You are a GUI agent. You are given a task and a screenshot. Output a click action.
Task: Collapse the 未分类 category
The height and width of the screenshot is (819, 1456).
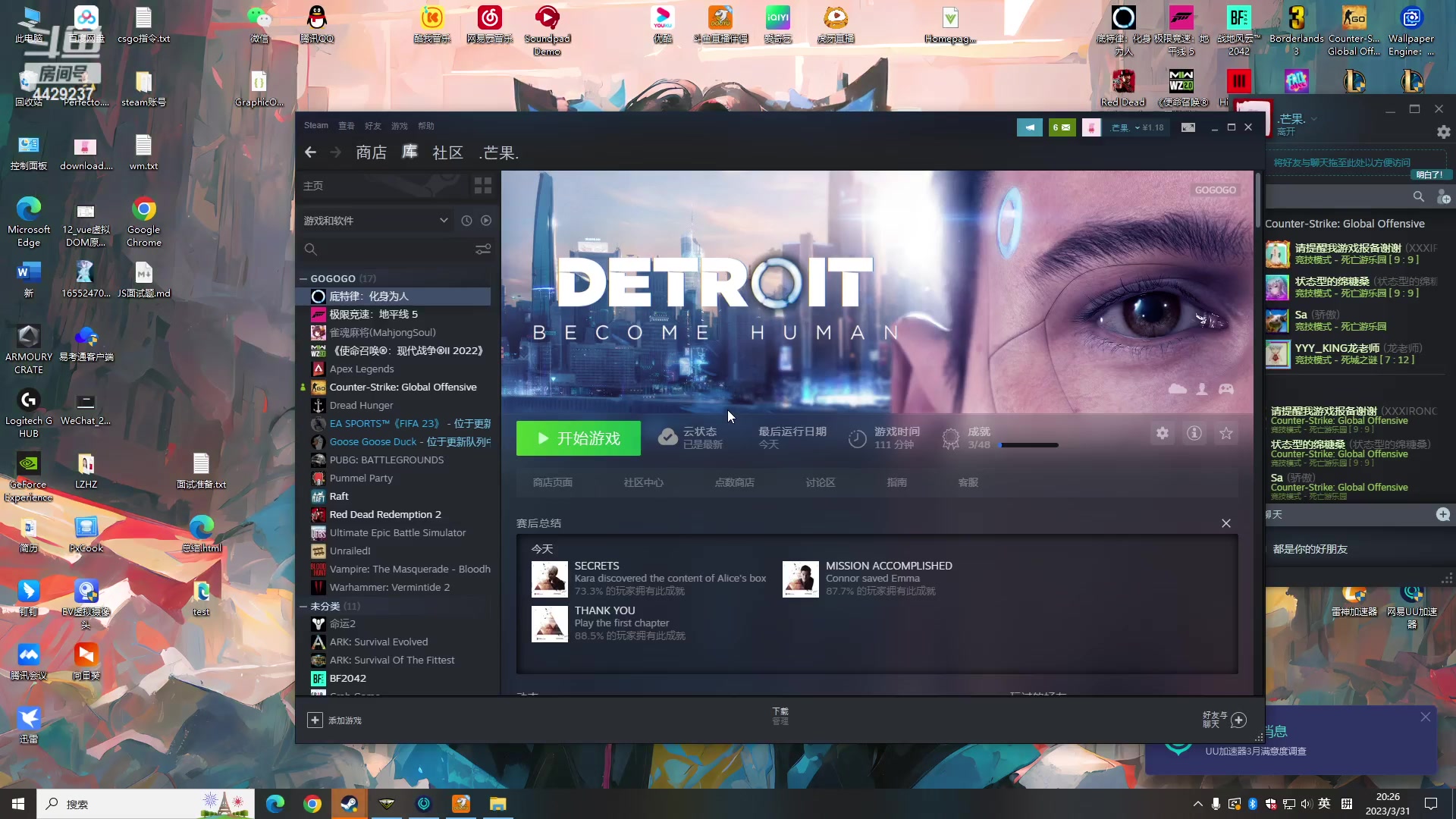303,607
